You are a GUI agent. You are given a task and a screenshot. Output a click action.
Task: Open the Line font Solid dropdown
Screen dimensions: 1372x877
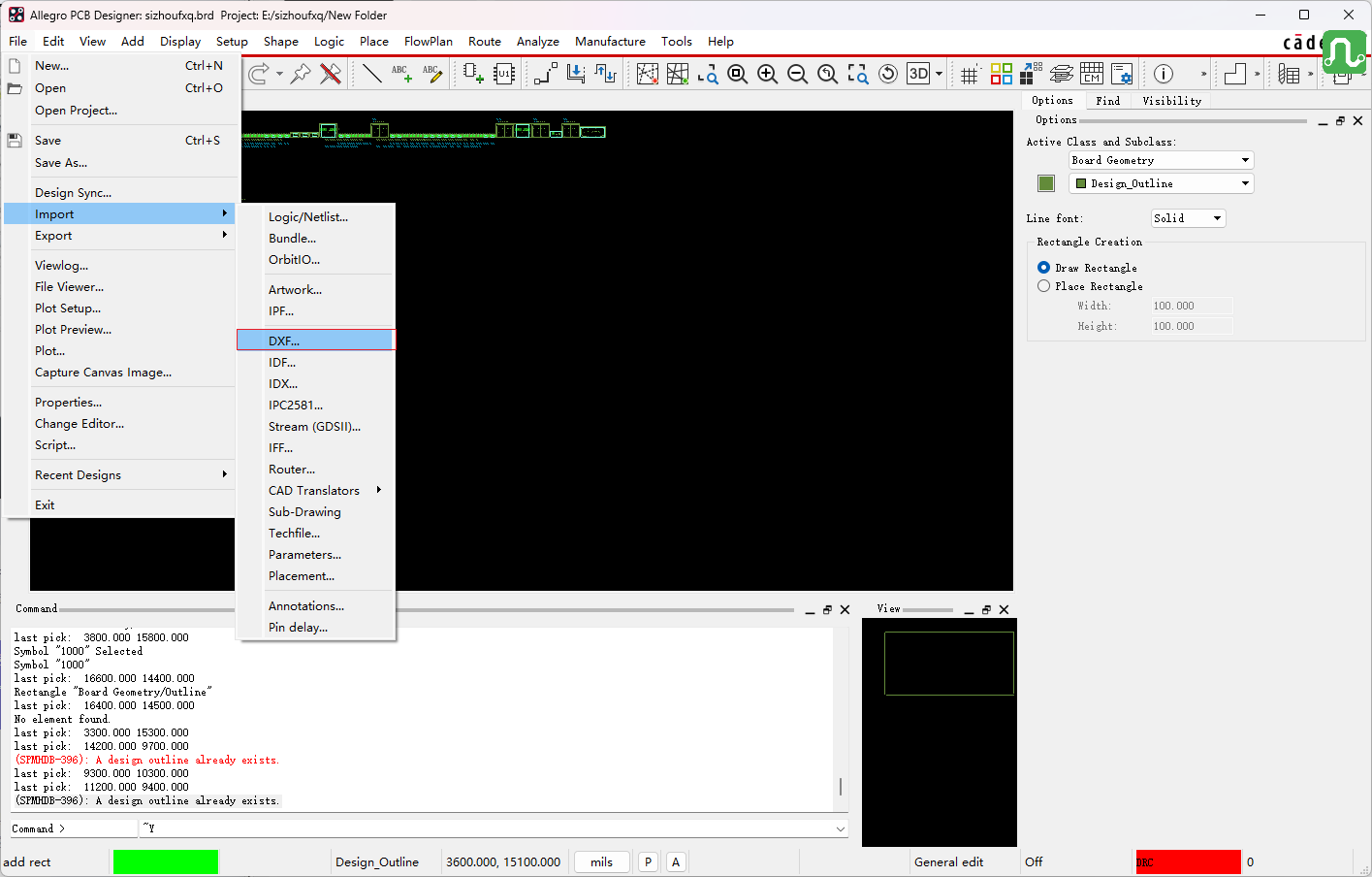point(1188,218)
